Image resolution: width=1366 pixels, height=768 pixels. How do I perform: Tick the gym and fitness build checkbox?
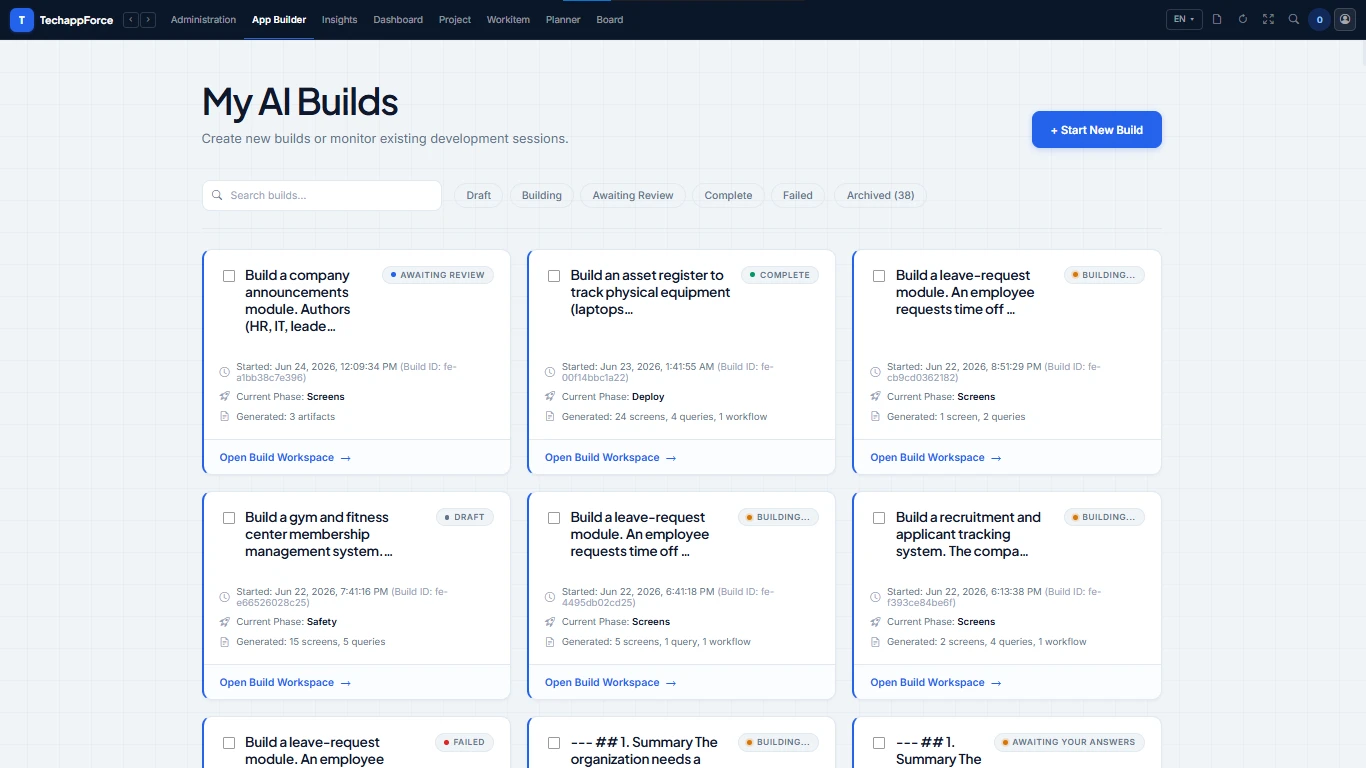(x=229, y=518)
